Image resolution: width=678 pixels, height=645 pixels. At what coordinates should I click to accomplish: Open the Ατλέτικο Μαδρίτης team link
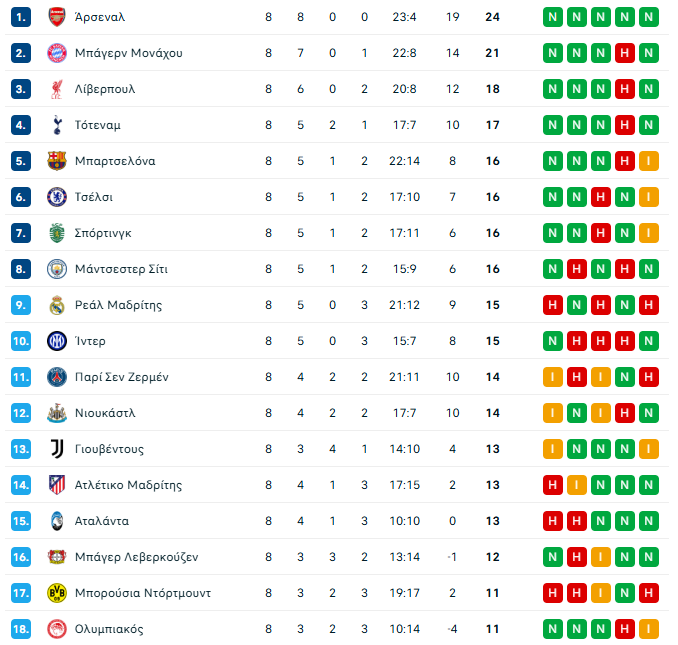[128, 485]
